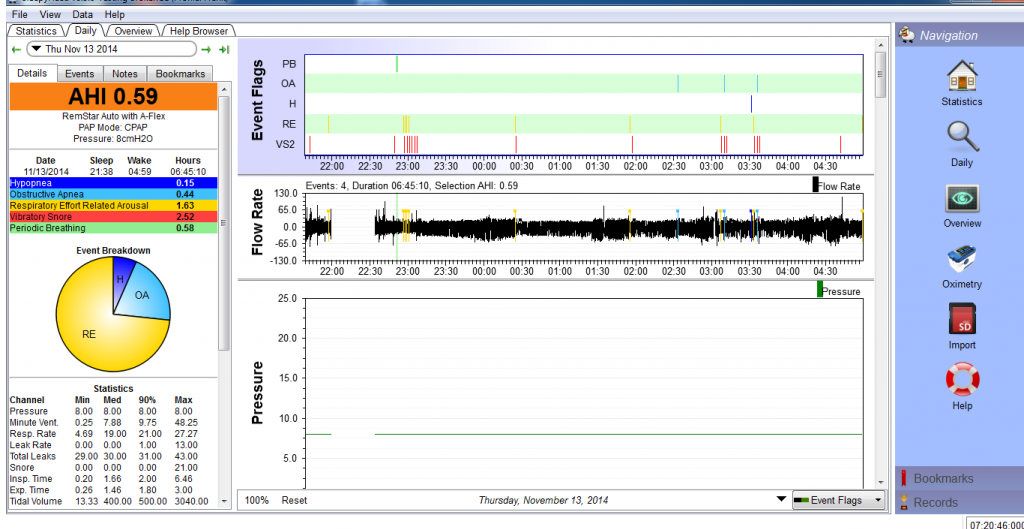This screenshot has width=1024, height=529.
Task: Open the Notes sub-tab
Action: tap(125, 74)
